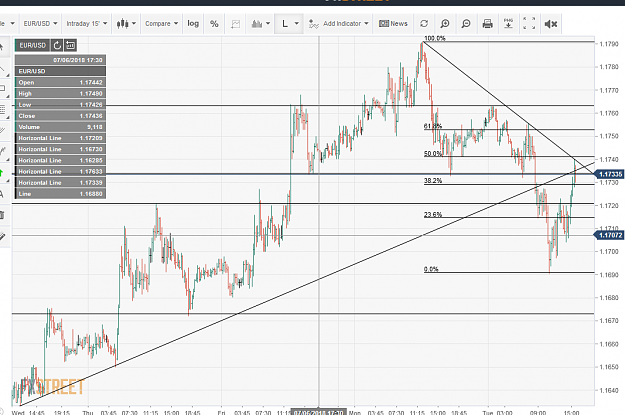Viewport: 625px width, 415px height.
Task: Open the volume bars dropdown
Action: point(261,24)
